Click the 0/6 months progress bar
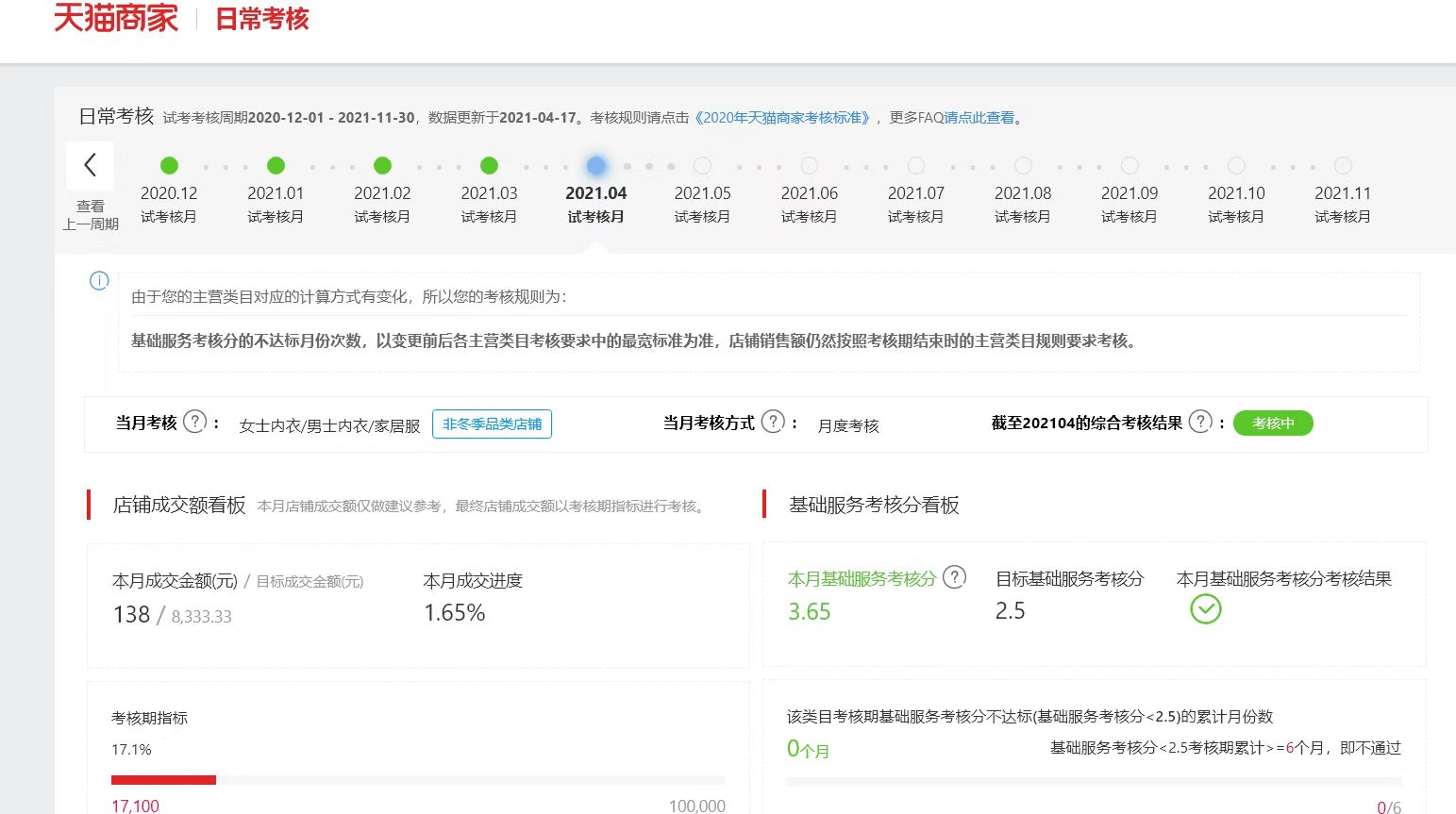The image size is (1456, 814). tap(1094, 782)
